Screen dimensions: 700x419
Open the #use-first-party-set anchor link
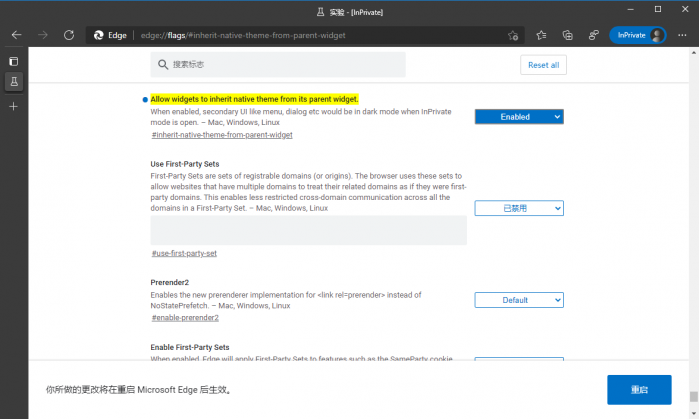tap(184, 253)
